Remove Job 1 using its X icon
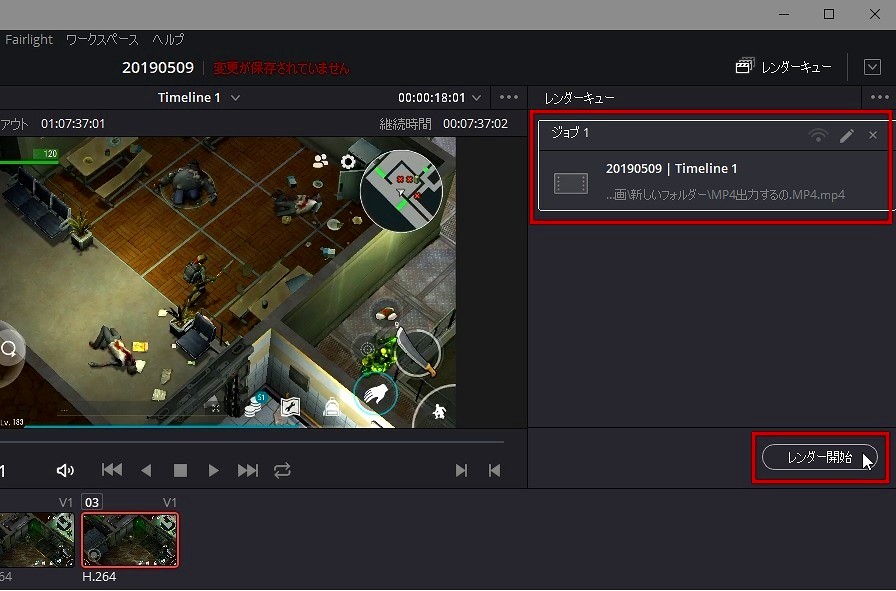The image size is (896, 591). point(873,135)
